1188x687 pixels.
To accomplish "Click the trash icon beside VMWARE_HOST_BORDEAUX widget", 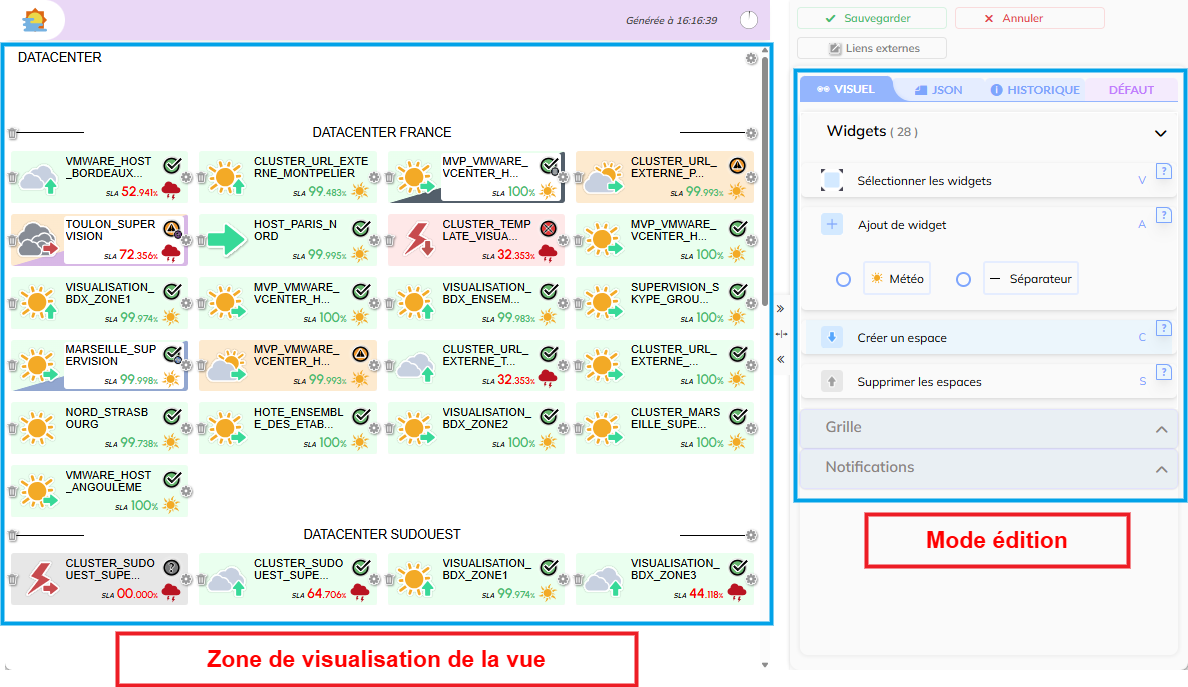I will (x=13, y=178).
